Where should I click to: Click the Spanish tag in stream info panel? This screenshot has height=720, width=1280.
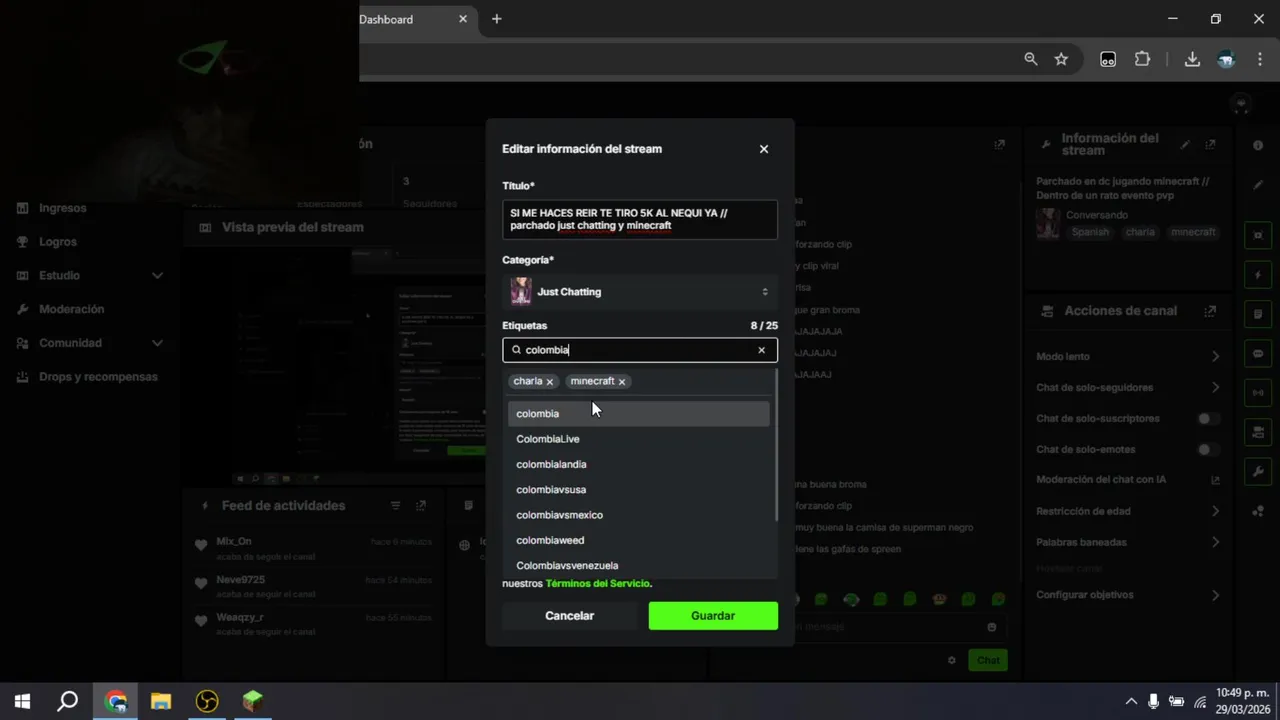click(x=1091, y=232)
